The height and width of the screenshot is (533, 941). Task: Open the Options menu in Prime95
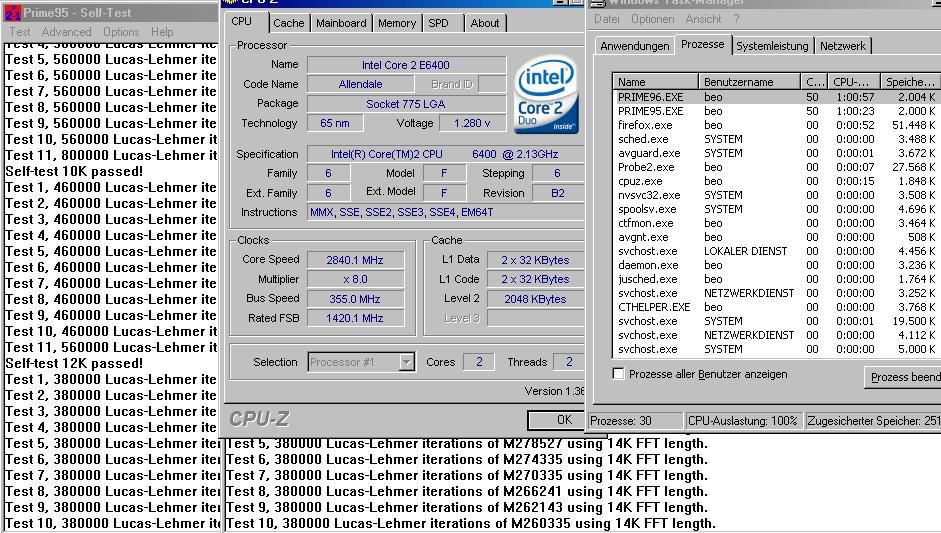[x=121, y=32]
